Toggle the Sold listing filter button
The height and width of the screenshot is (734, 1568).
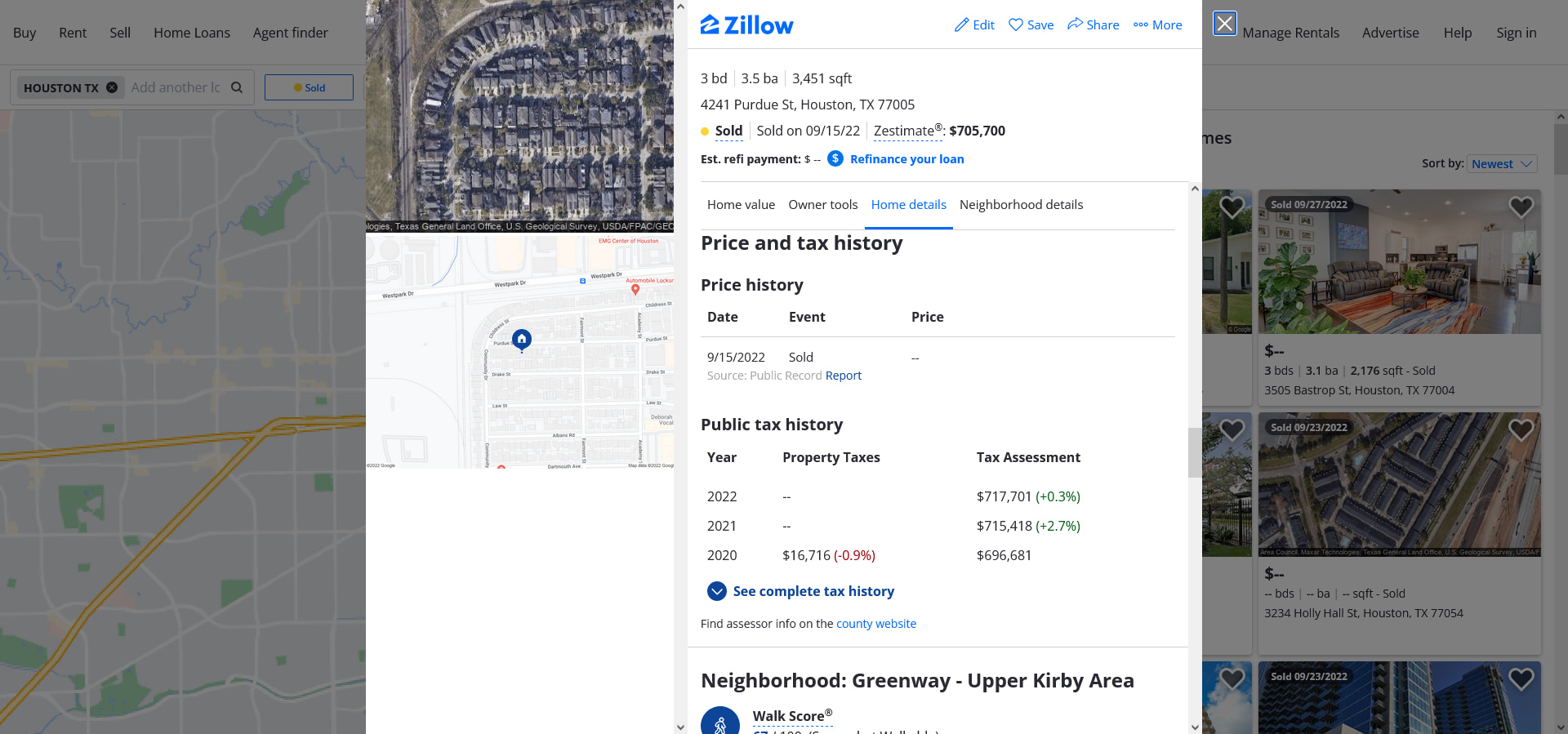pyautogui.click(x=309, y=87)
